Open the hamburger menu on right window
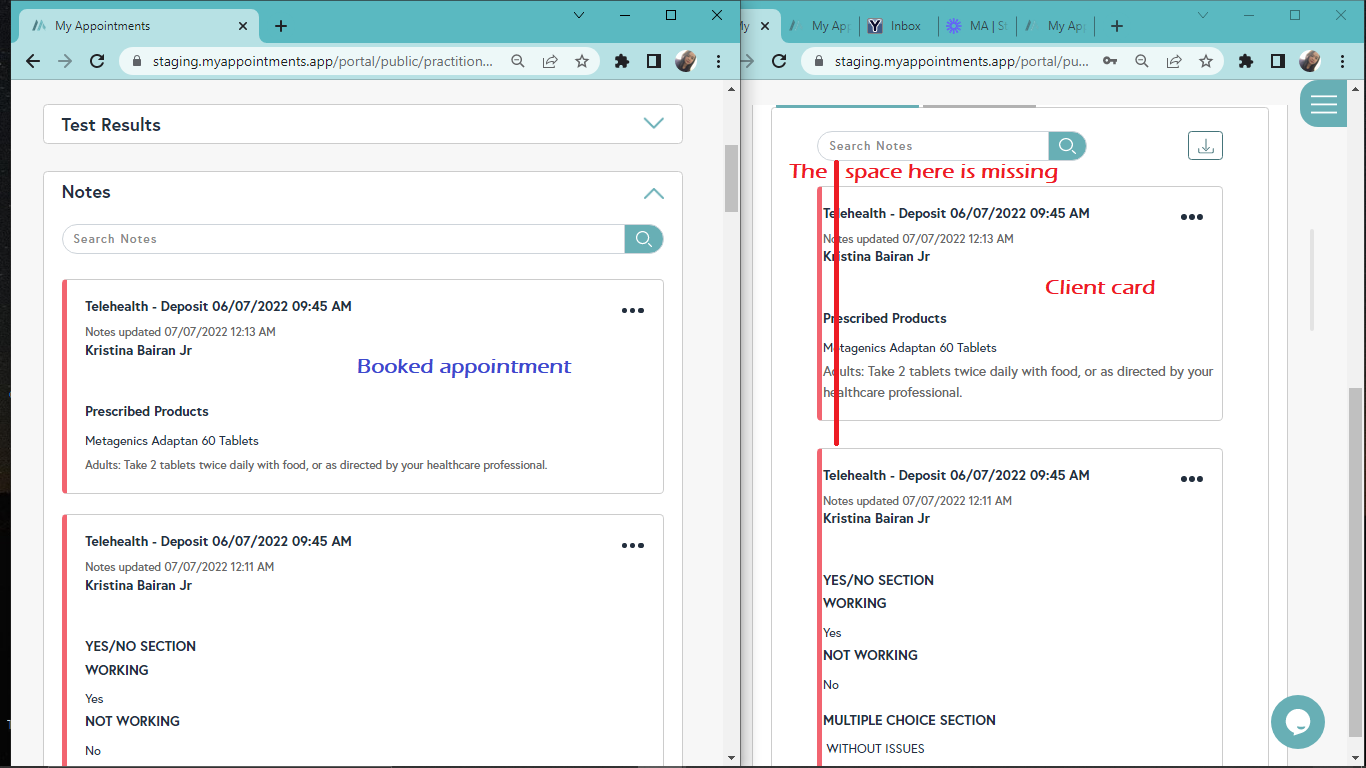This screenshot has width=1366, height=768. (1323, 104)
